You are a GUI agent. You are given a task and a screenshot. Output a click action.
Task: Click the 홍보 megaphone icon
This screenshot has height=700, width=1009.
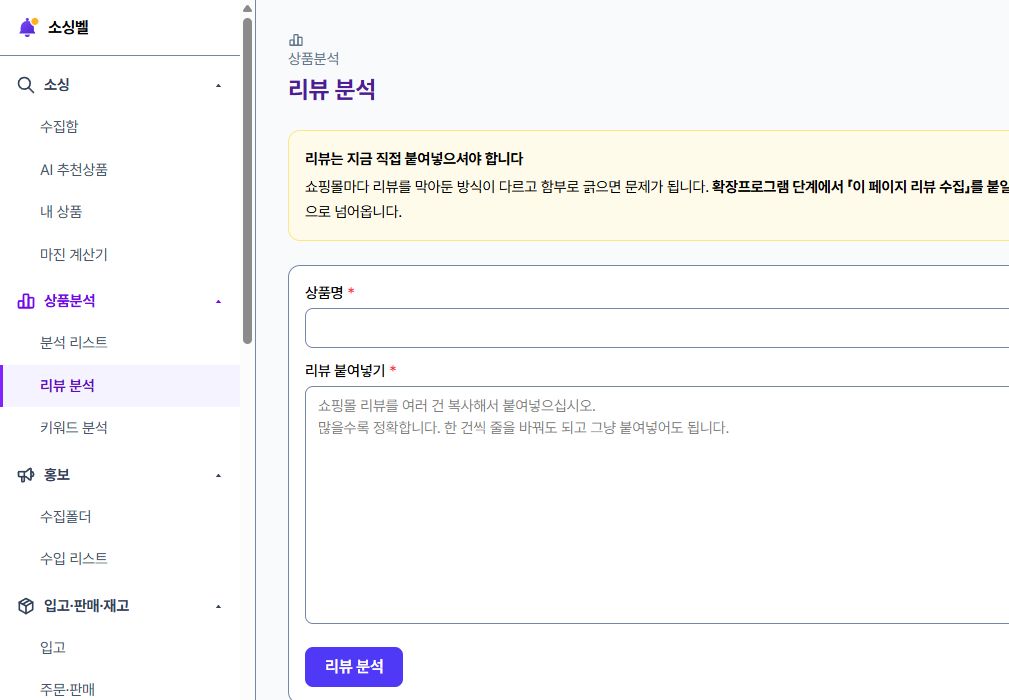coord(26,475)
